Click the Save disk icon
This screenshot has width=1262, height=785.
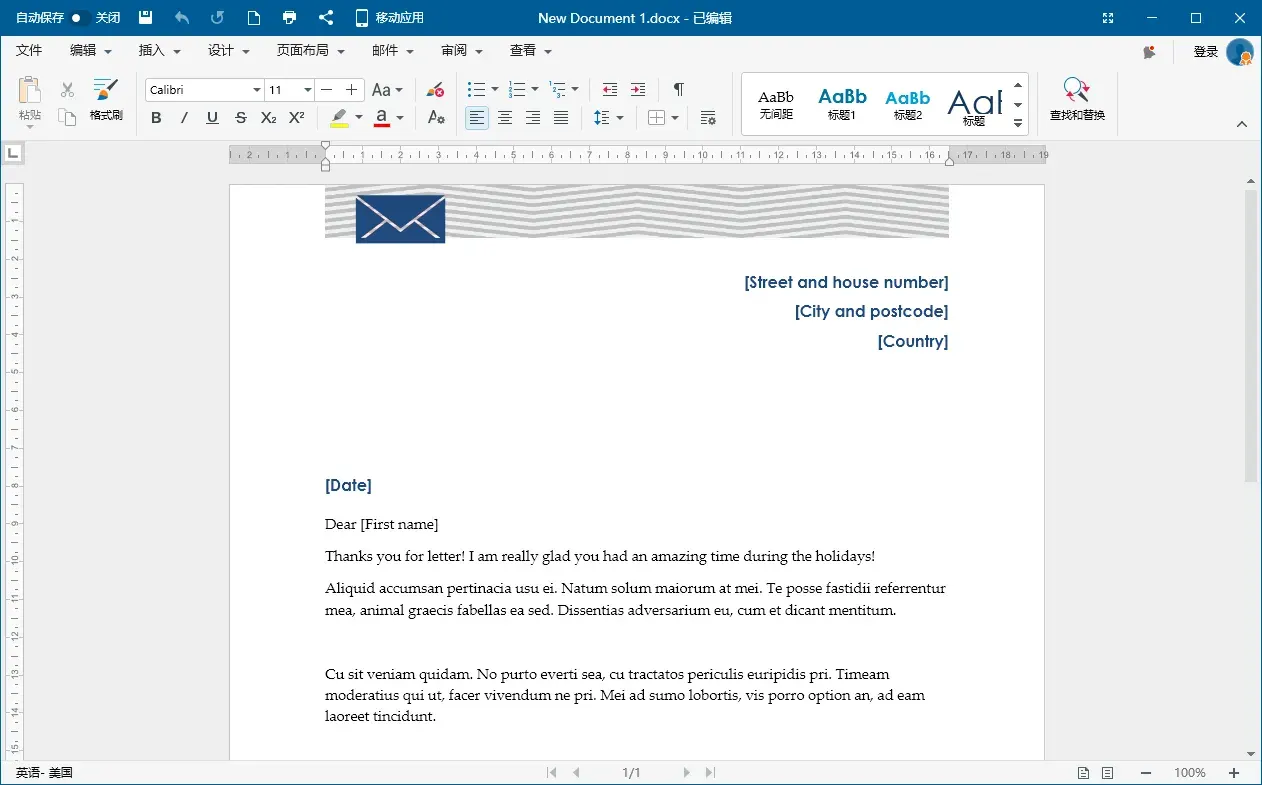coord(146,18)
